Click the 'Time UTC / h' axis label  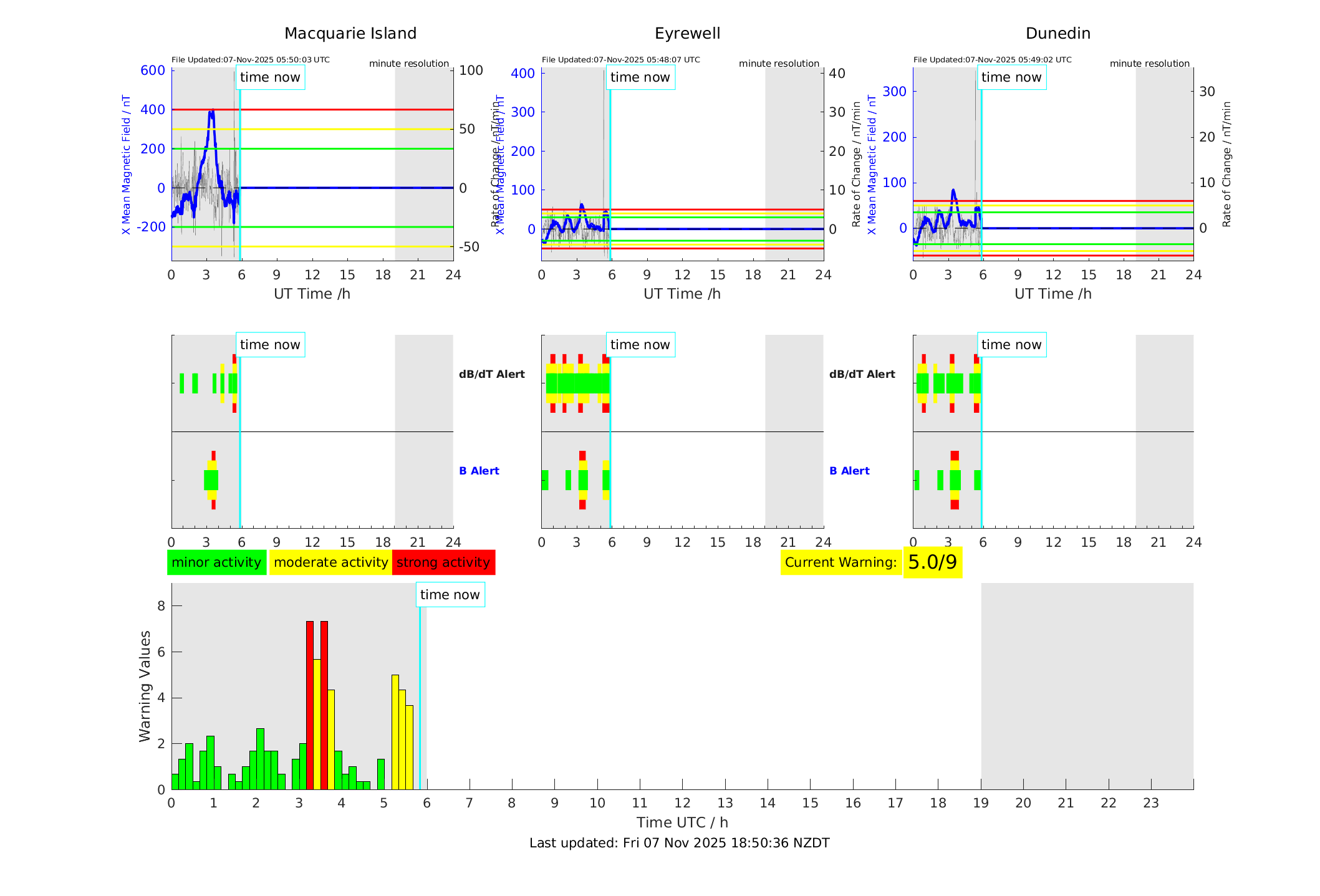tap(682, 822)
